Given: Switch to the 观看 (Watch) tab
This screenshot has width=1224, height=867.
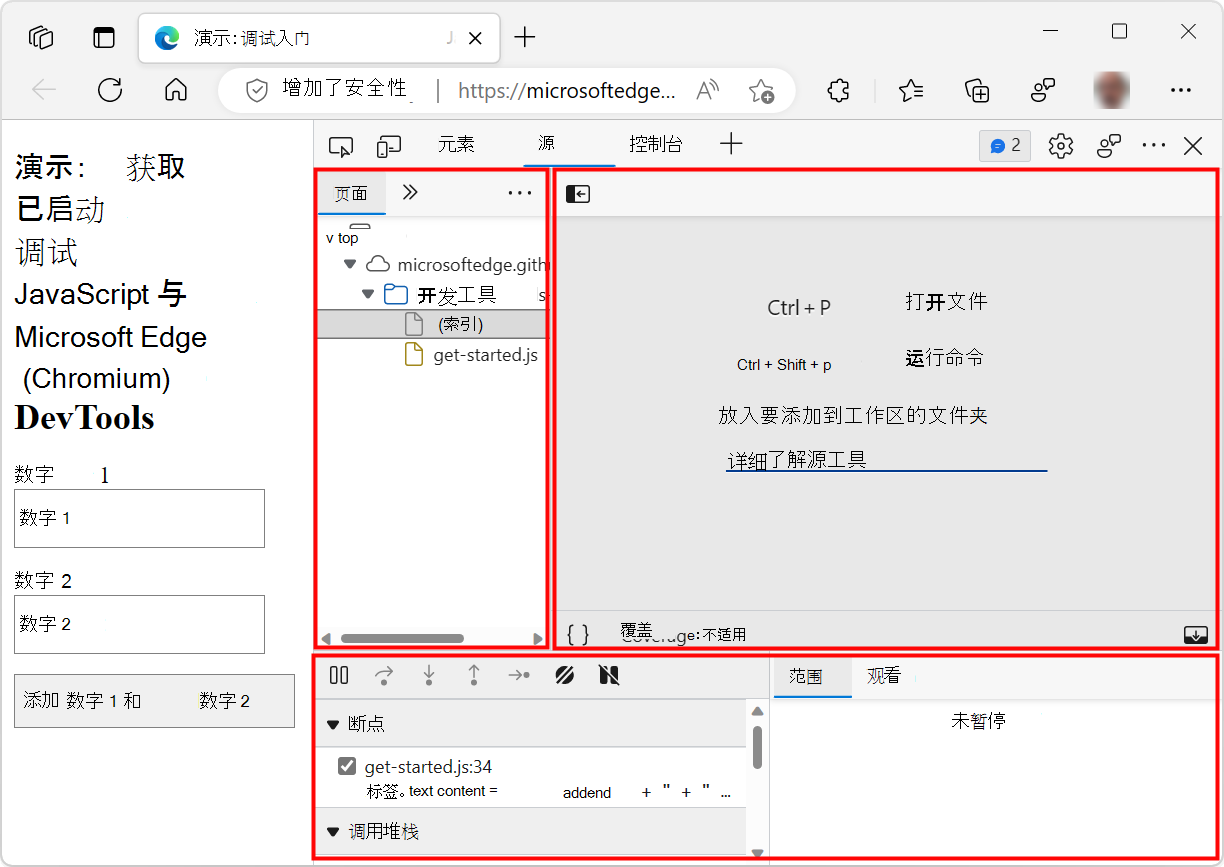Looking at the screenshot, I should 883,677.
